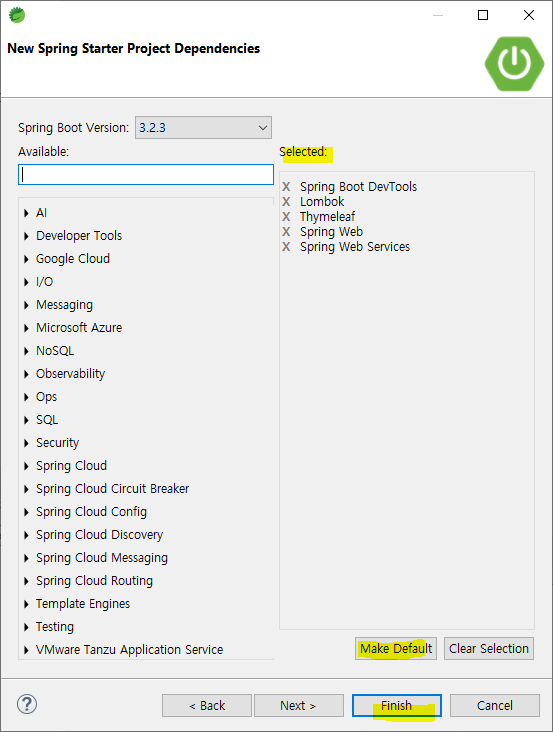The width and height of the screenshot is (553, 732).
Task: Expand the Google Cloud arrow
Action: [x=26, y=259]
